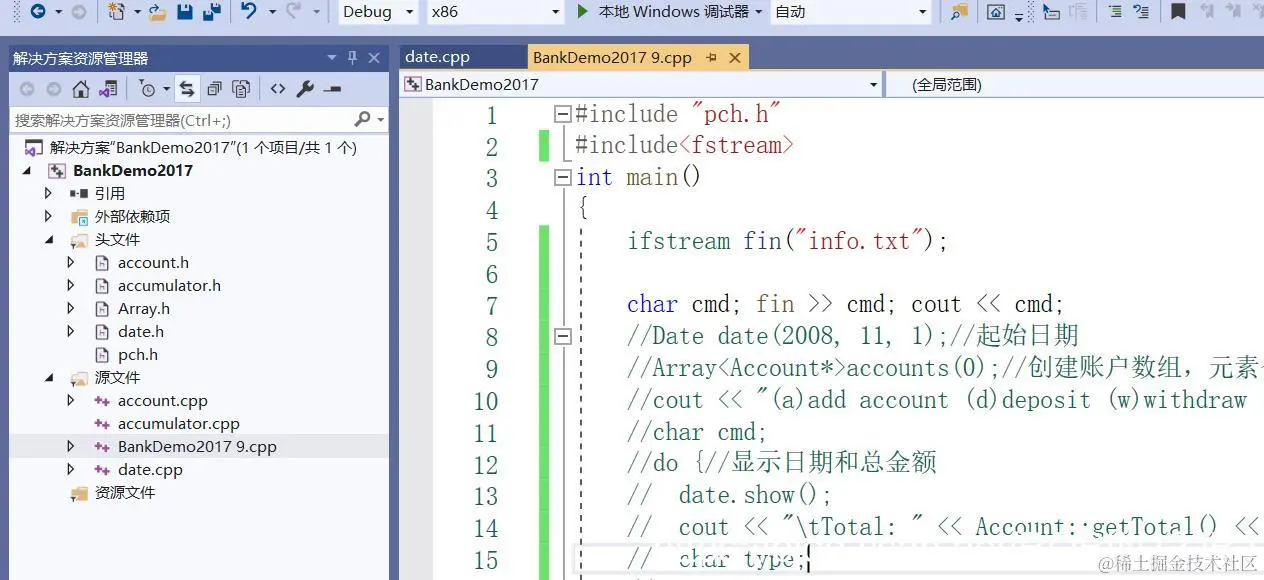Collapse All in Solution Explorer

click(214, 89)
